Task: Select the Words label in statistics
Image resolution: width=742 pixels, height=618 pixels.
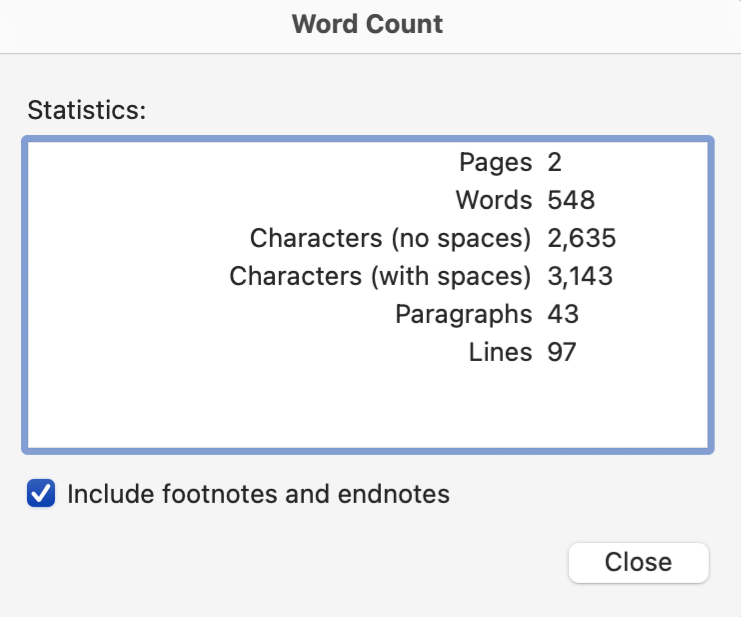Action: pyautogui.click(x=493, y=200)
